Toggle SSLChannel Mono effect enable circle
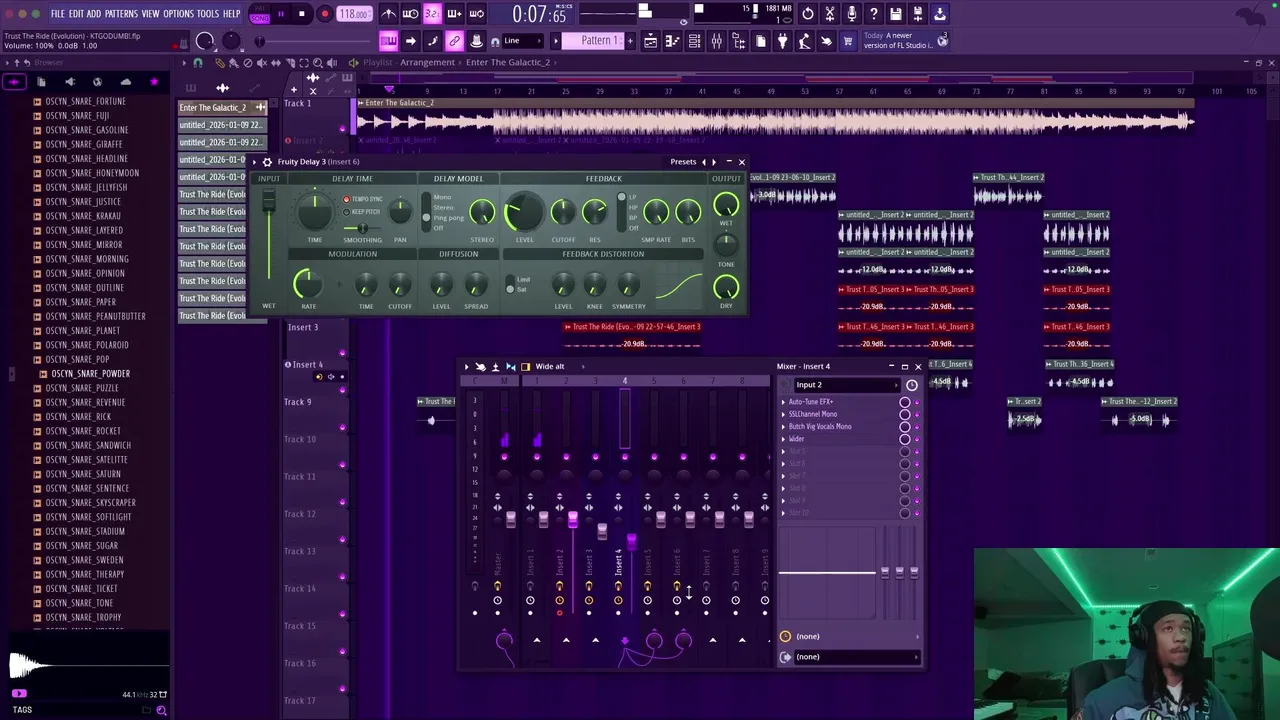The image size is (1280, 720). point(905,414)
